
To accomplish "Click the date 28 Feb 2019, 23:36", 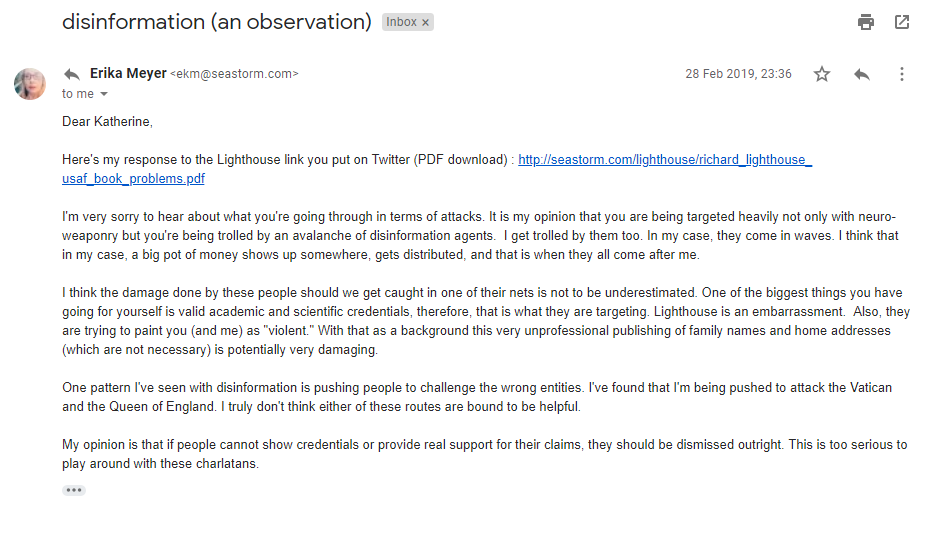I will [738, 74].
